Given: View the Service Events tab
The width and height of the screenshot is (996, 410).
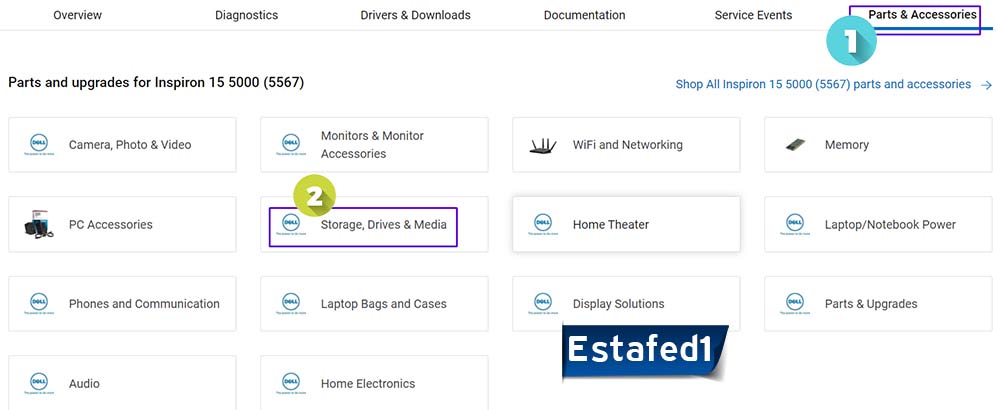Looking at the screenshot, I should coord(753,15).
